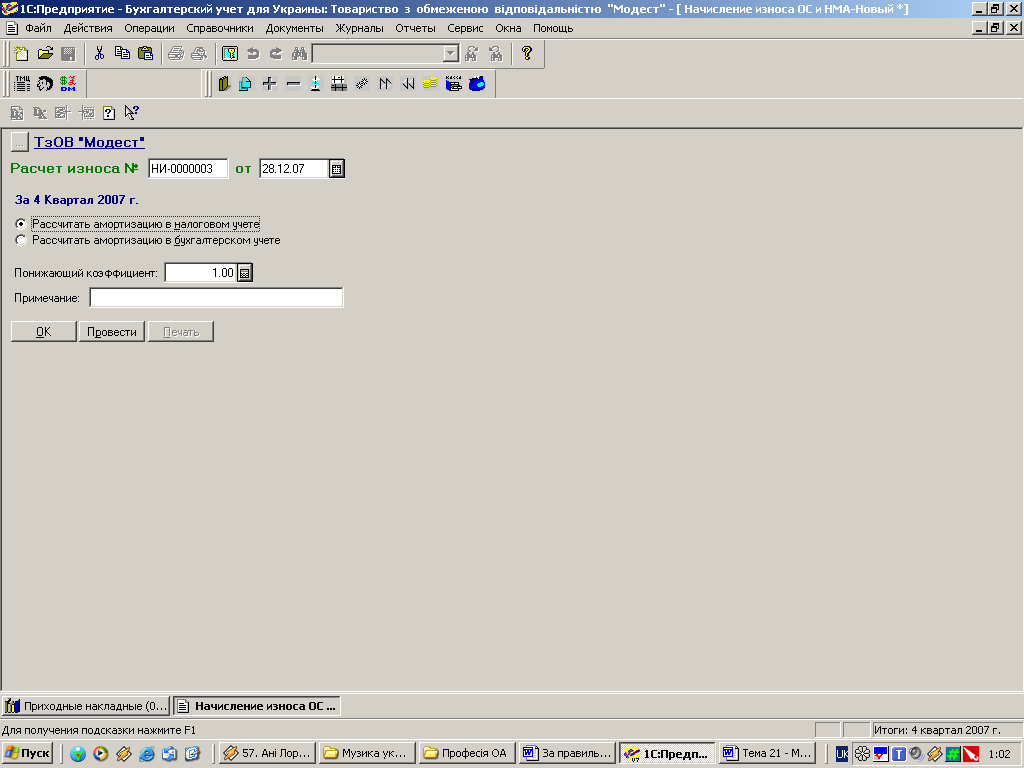Viewport: 1024px width, 768px height.
Task: Select бухгалтерском учете amortization radio button
Action: pyautogui.click(x=21, y=240)
